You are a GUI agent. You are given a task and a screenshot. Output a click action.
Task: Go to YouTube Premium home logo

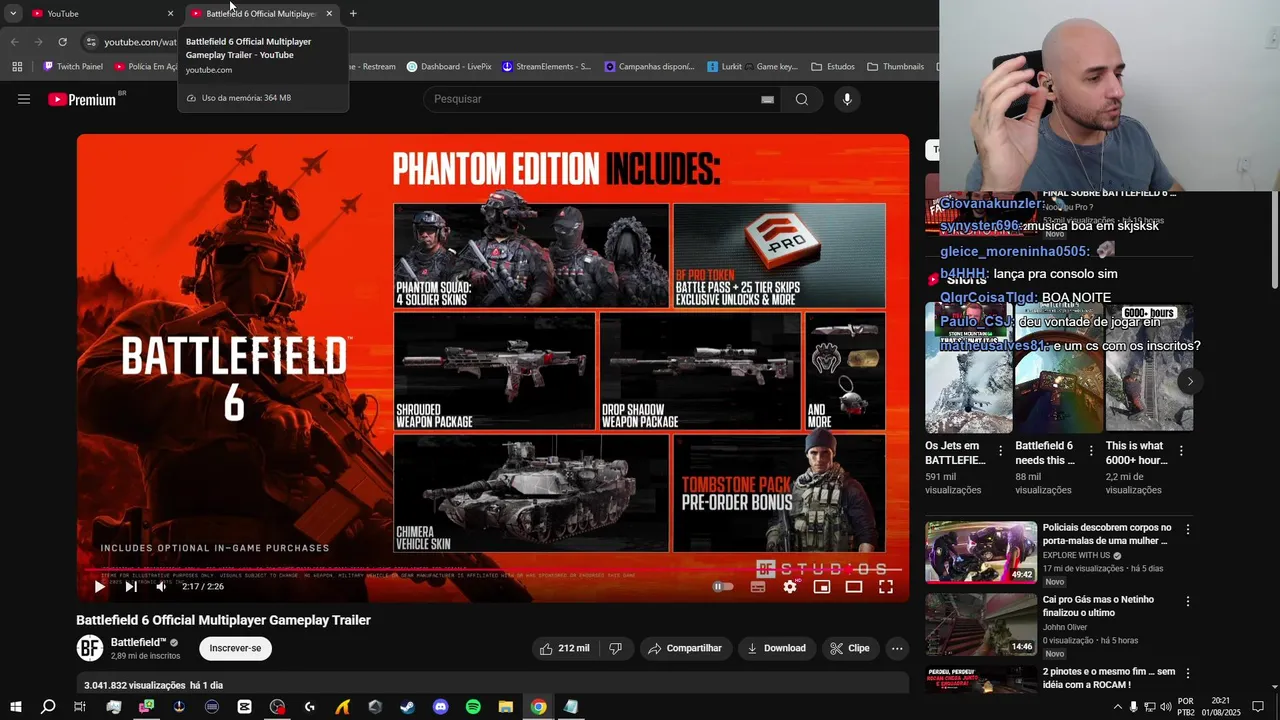[x=82, y=99]
